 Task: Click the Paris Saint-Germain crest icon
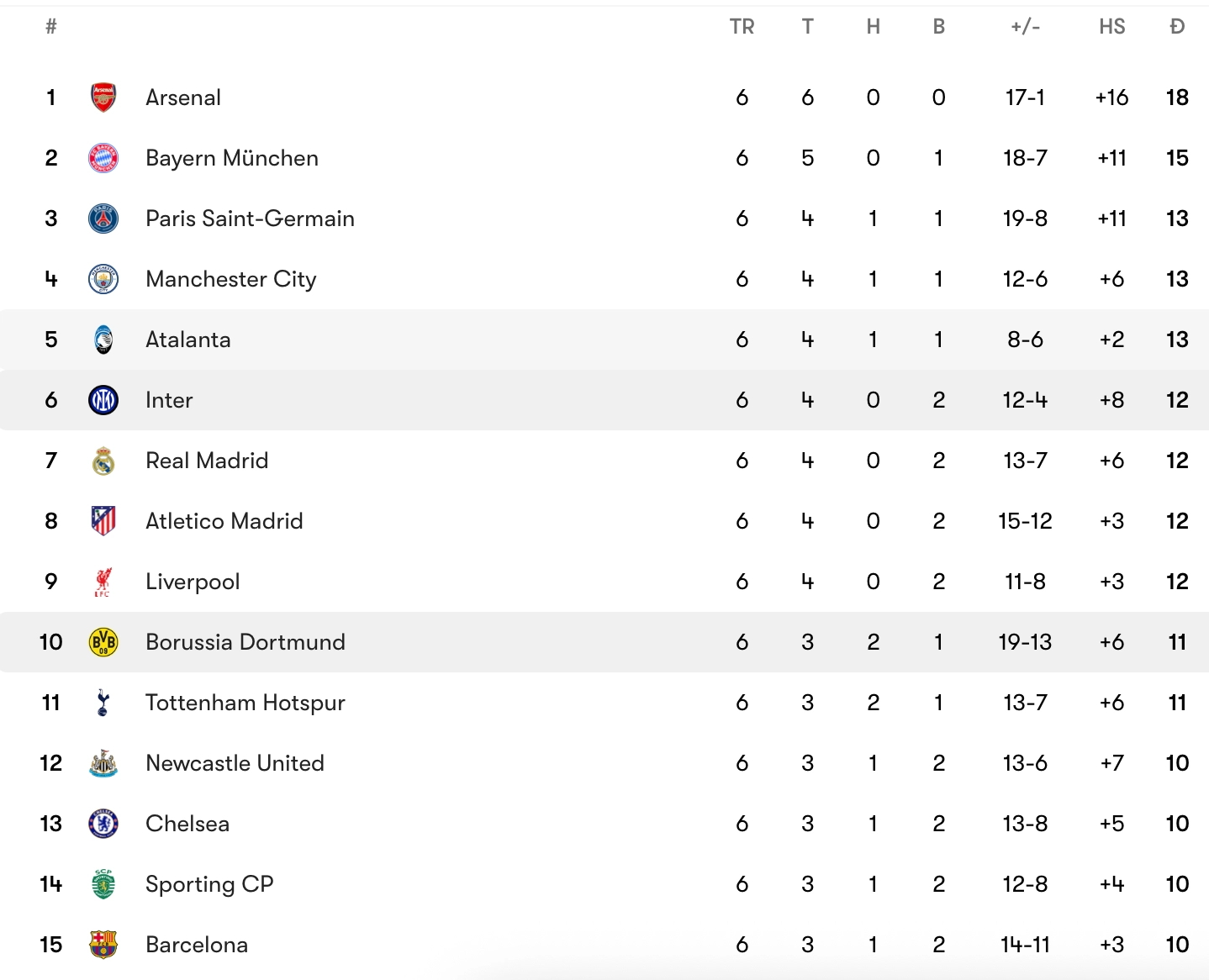coord(103,219)
